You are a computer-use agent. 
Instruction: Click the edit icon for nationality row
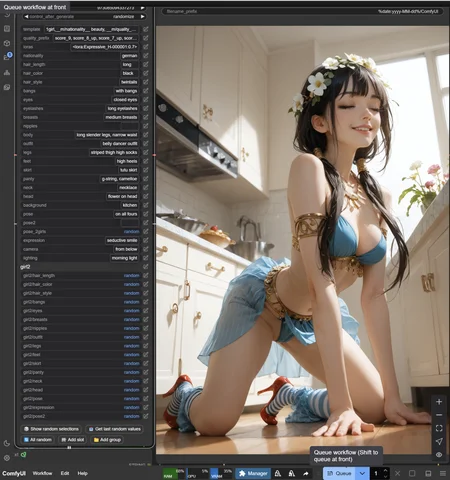[146, 56]
